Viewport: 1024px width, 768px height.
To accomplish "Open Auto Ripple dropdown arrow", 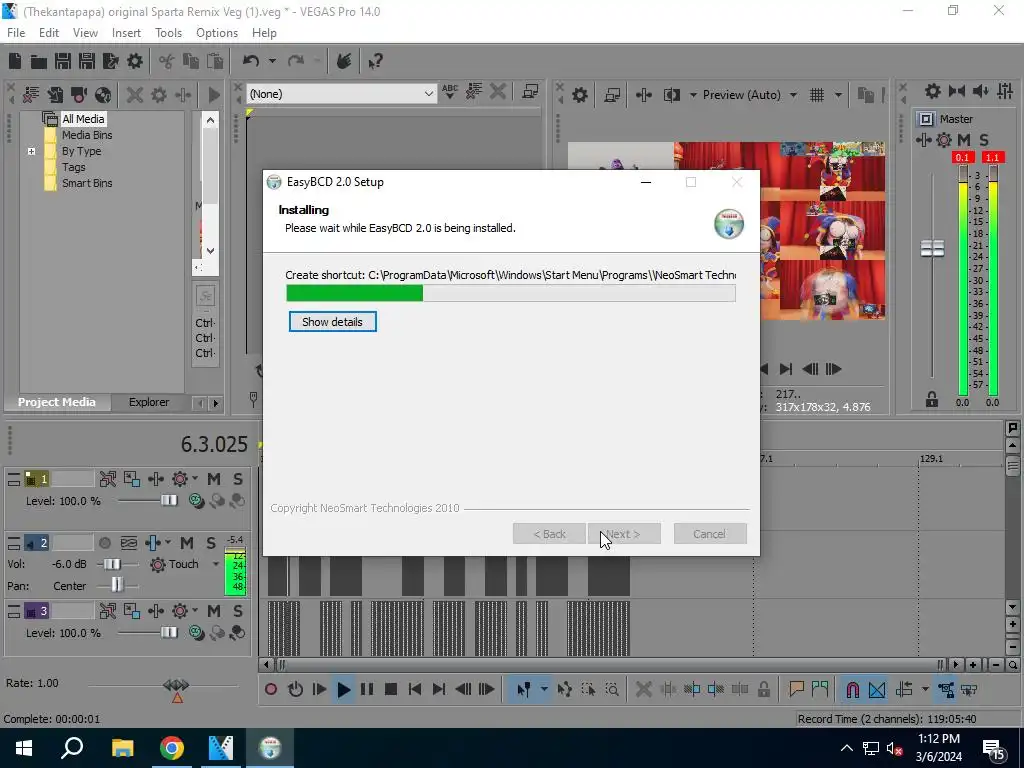I will [925, 689].
